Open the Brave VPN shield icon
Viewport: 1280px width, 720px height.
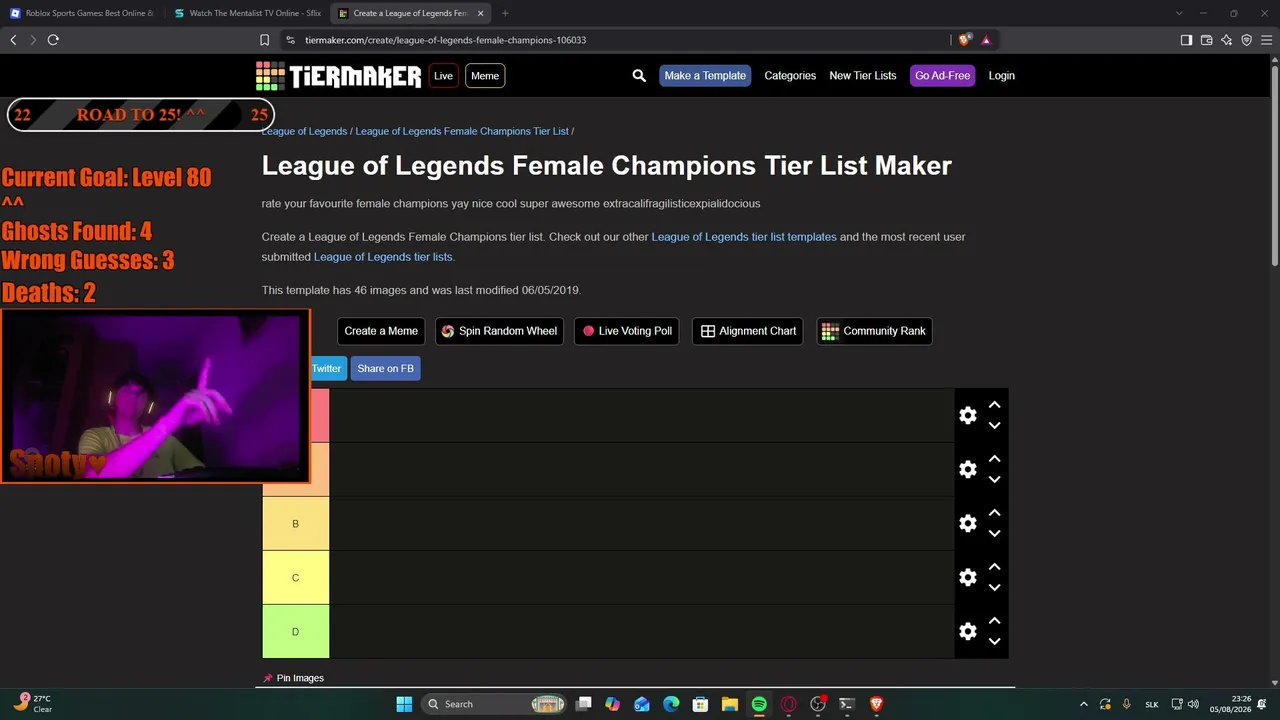pos(1246,40)
